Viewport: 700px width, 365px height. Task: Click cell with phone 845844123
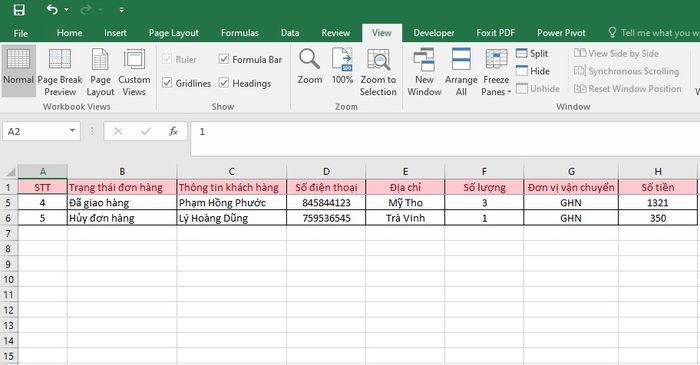pyautogui.click(x=326, y=203)
